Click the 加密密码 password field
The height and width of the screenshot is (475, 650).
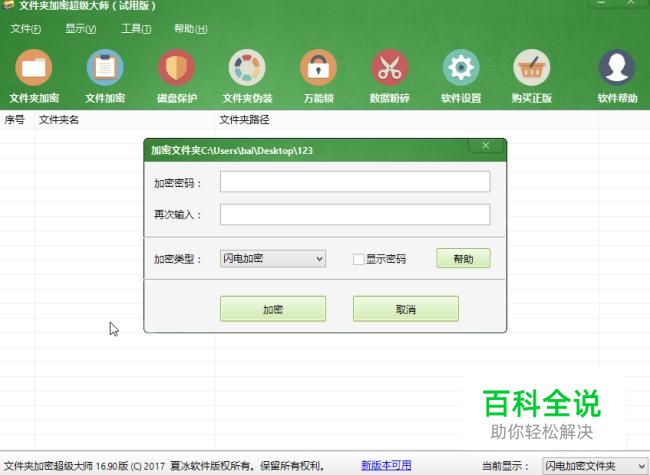(355, 182)
